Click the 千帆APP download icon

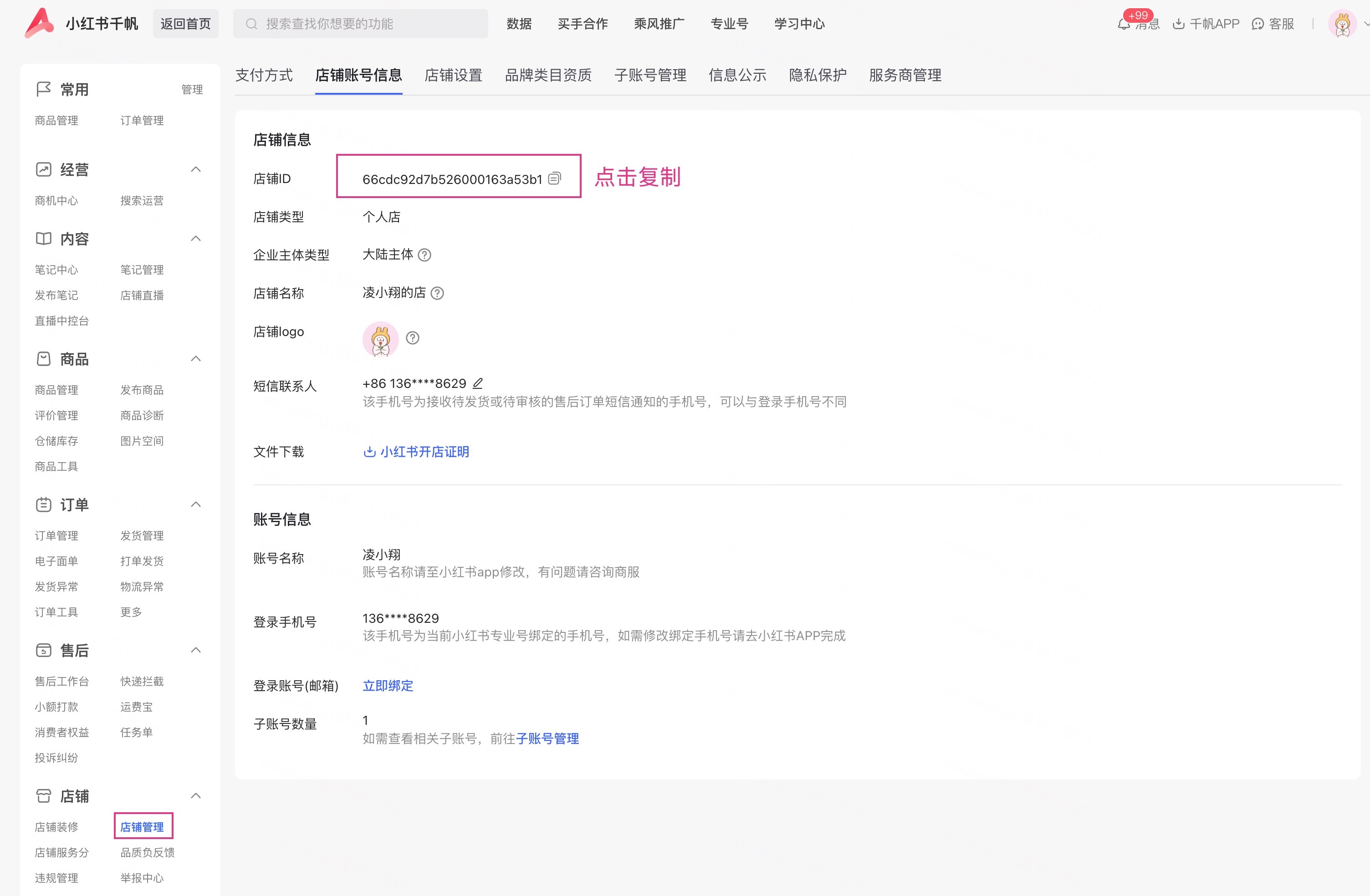[x=1178, y=24]
